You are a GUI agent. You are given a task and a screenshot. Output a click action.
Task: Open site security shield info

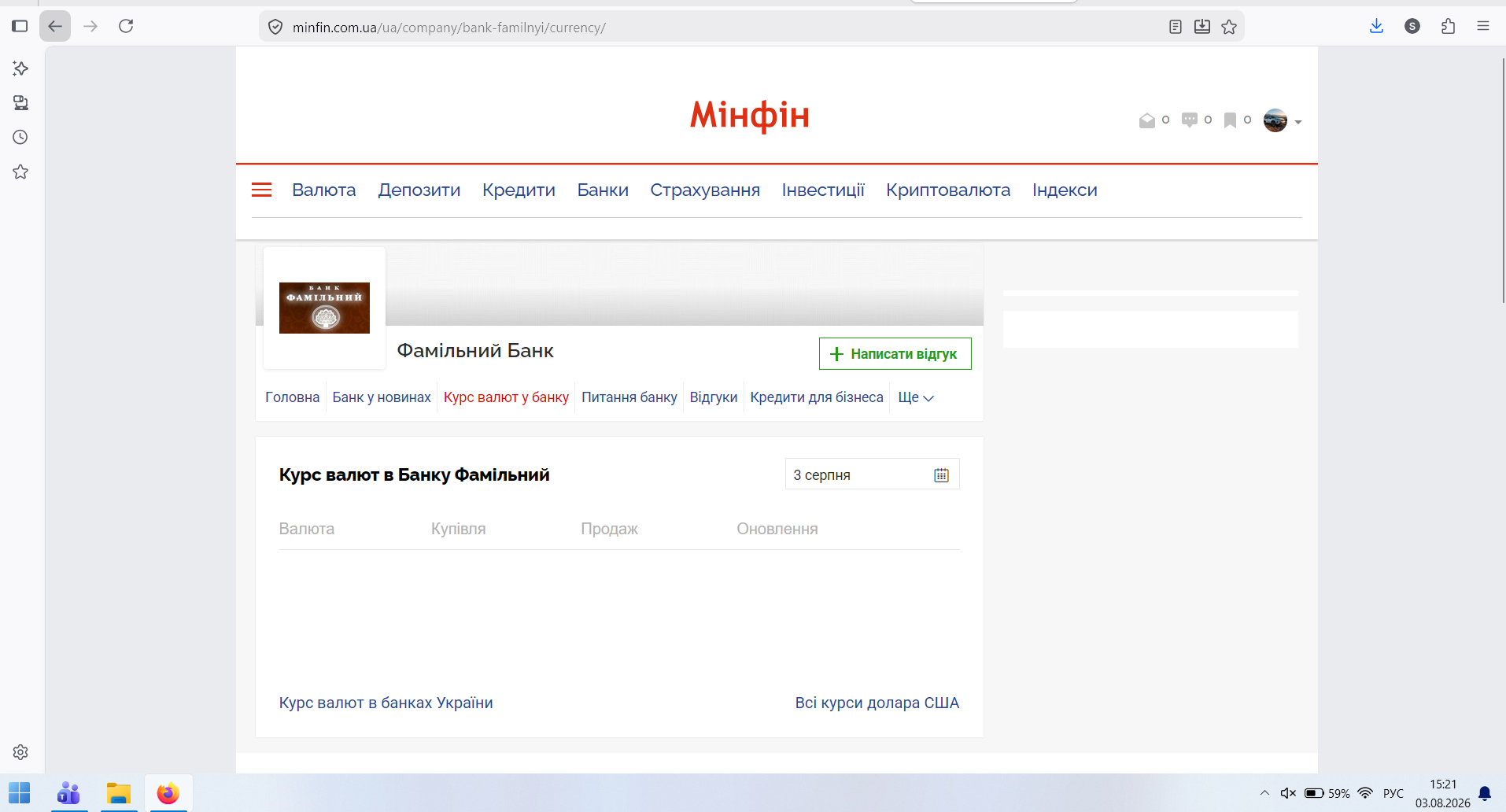pos(275,28)
